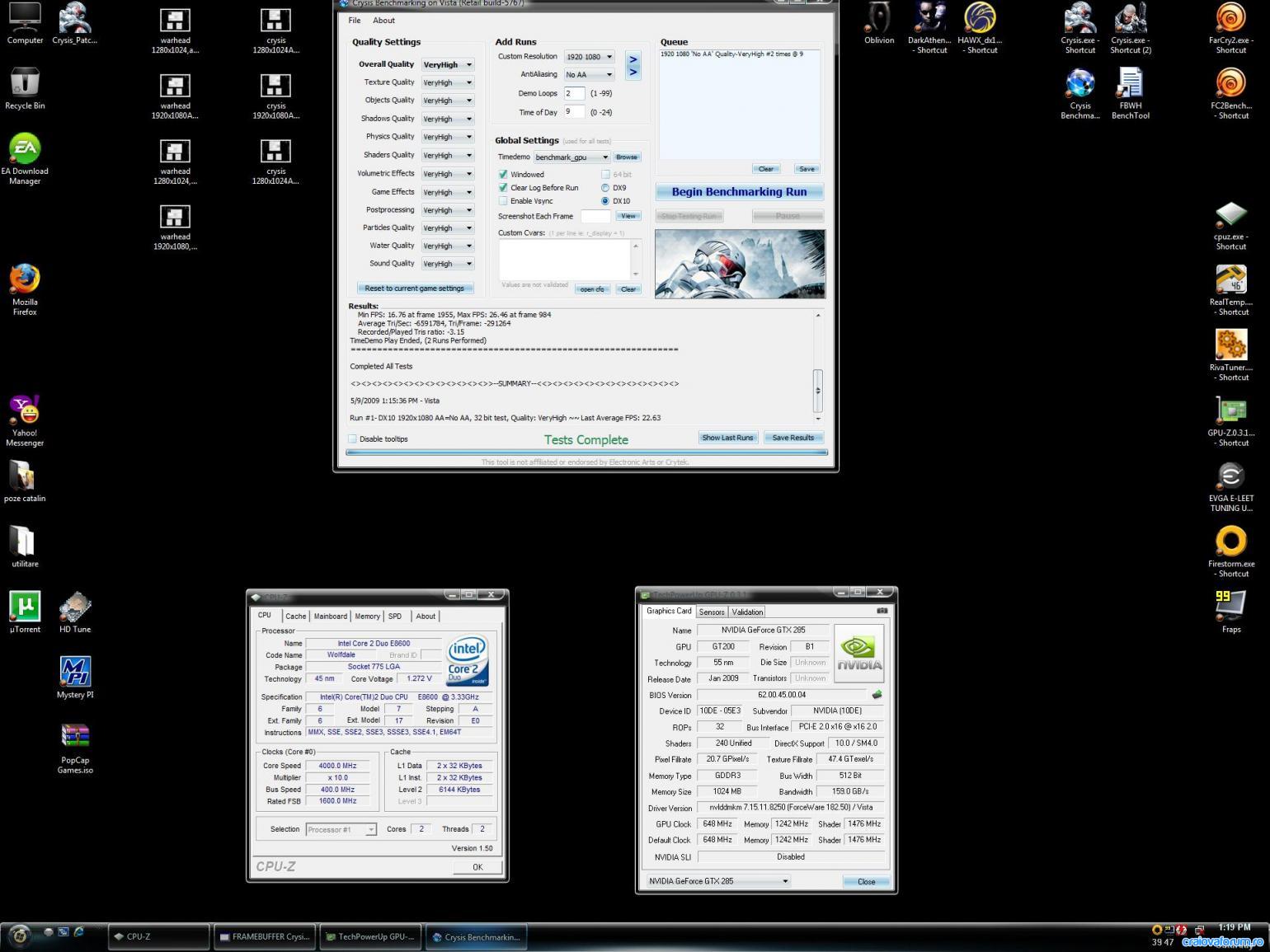Open EVGA E-LEET Tuning Utility icon
The height and width of the screenshot is (952, 1270).
pyautogui.click(x=1231, y=486)
